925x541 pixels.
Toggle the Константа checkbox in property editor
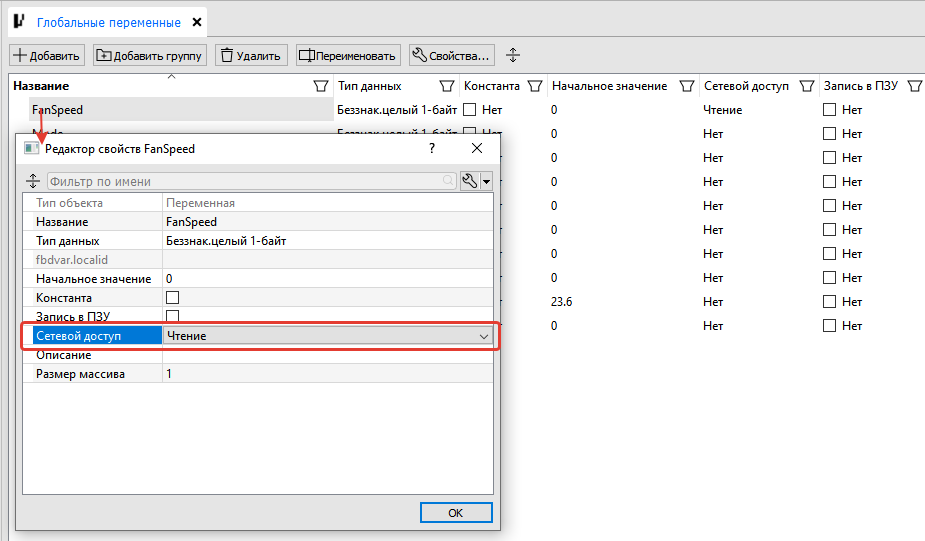pos(172,298)
